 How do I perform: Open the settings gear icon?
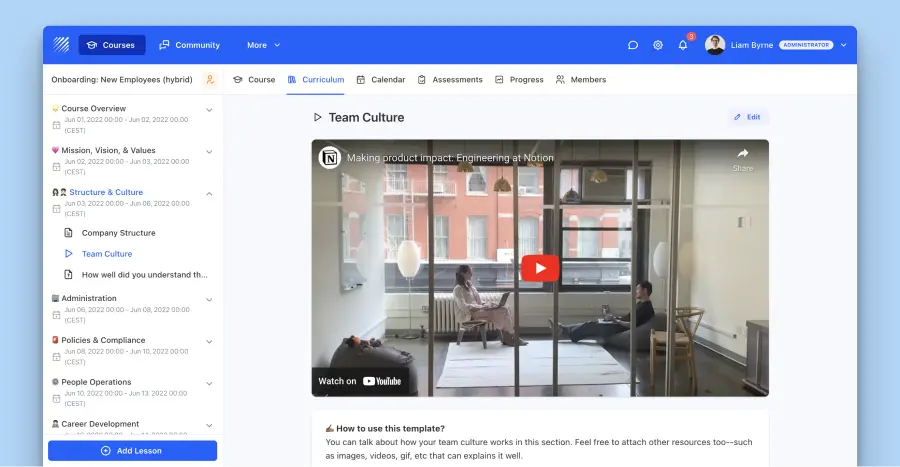pos(658,45)
